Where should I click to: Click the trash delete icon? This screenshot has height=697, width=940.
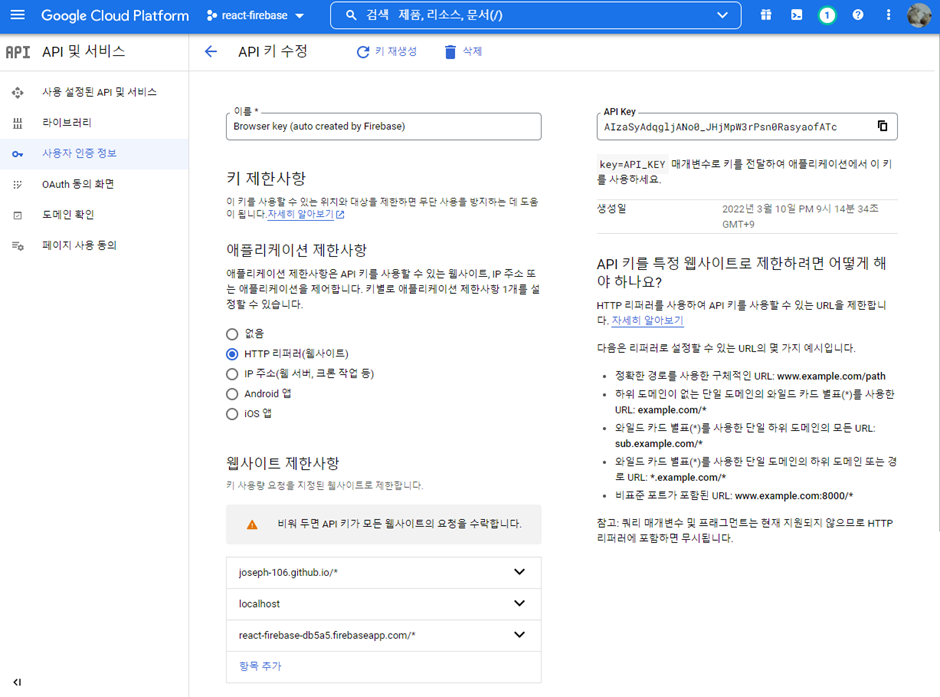(450, 52)
